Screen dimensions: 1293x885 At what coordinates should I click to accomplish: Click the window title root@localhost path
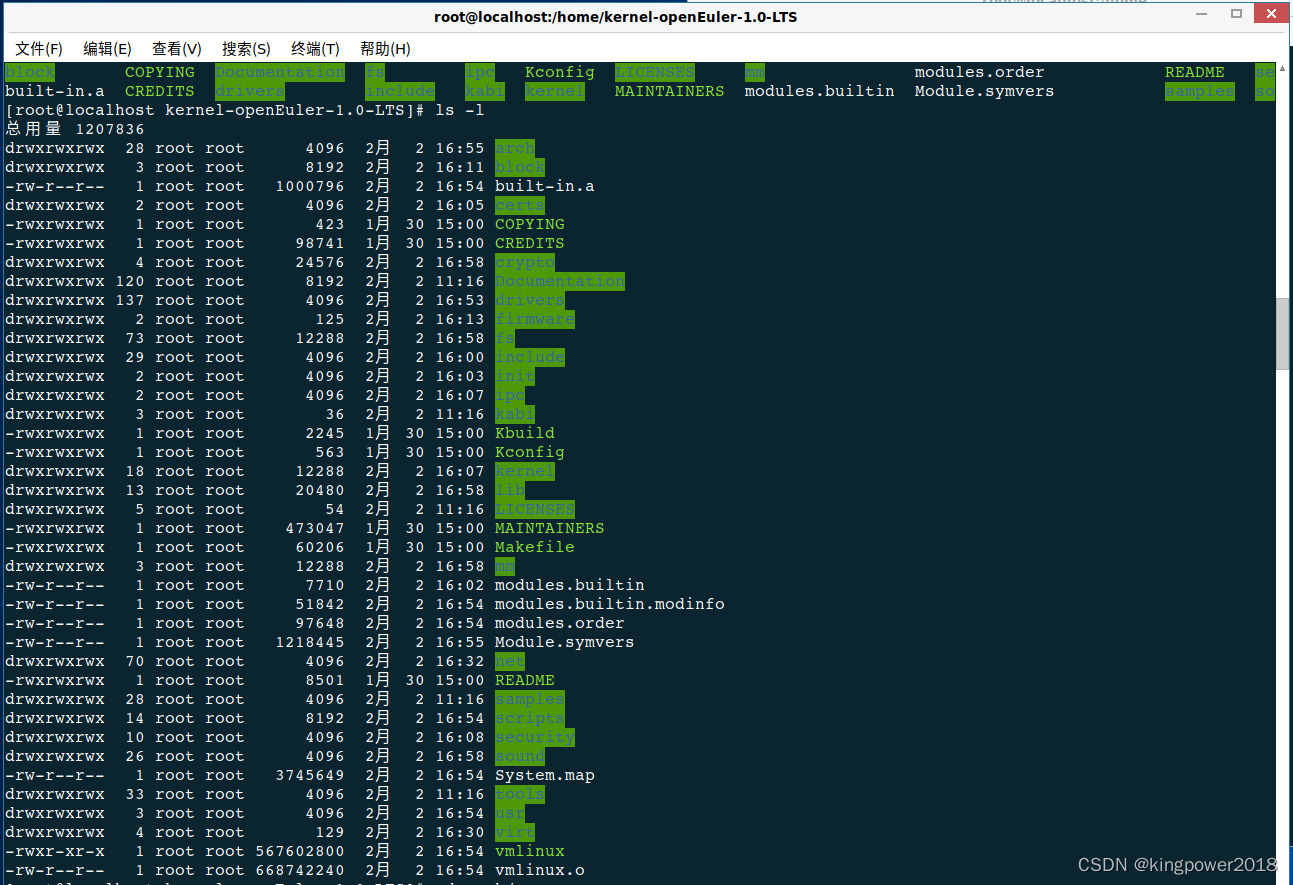(616, 17)
